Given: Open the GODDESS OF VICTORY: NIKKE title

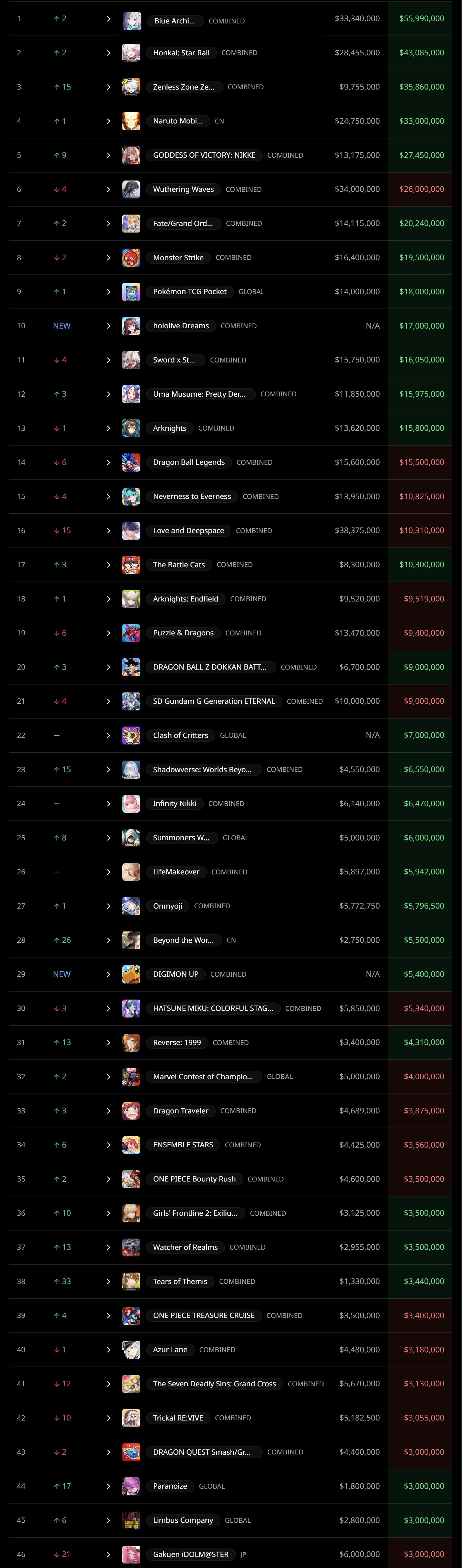Looking at the screenshot, I should (205, 155).
